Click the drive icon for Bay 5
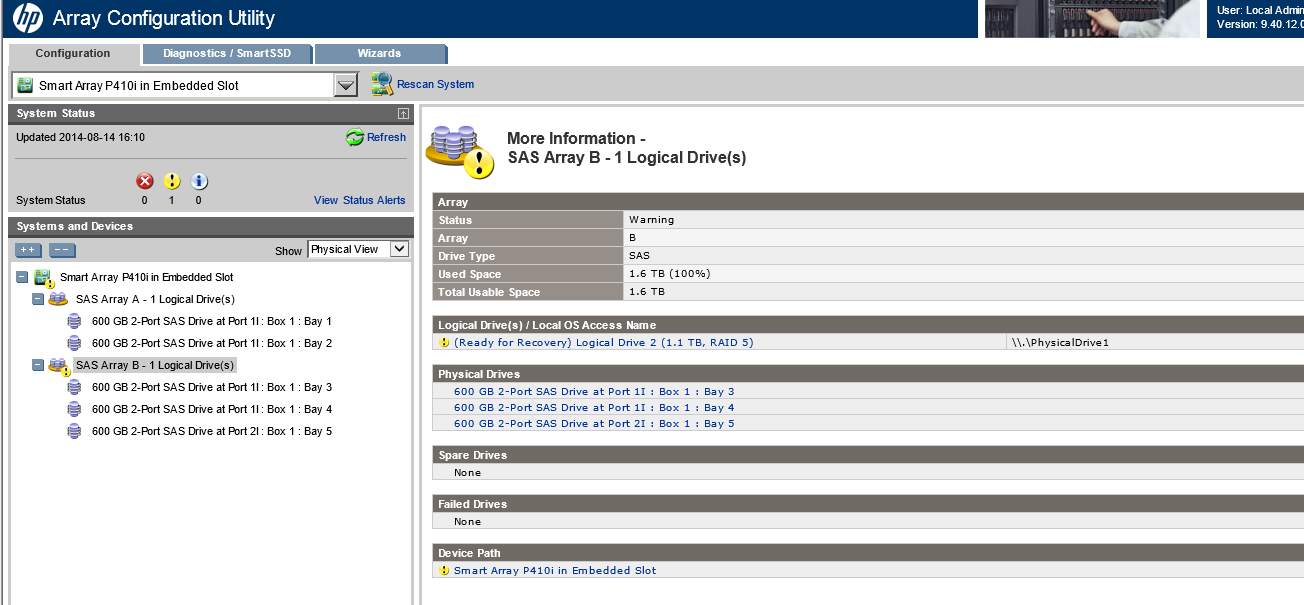The height and width of the screenshot is (605, 1304). (74, 431)
